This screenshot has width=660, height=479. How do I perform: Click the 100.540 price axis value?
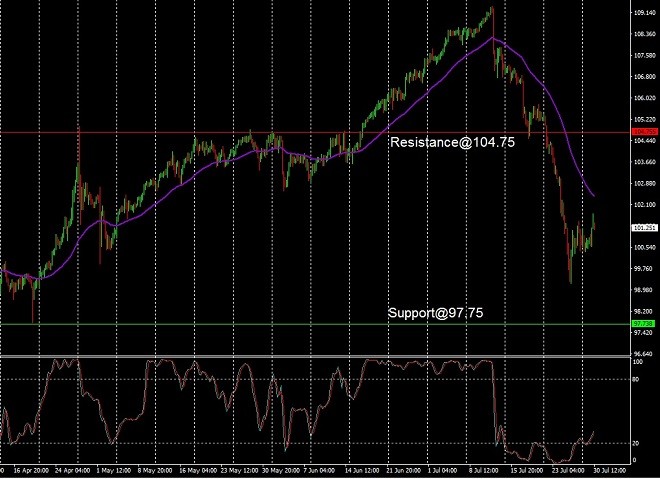(x=644, y=247)
